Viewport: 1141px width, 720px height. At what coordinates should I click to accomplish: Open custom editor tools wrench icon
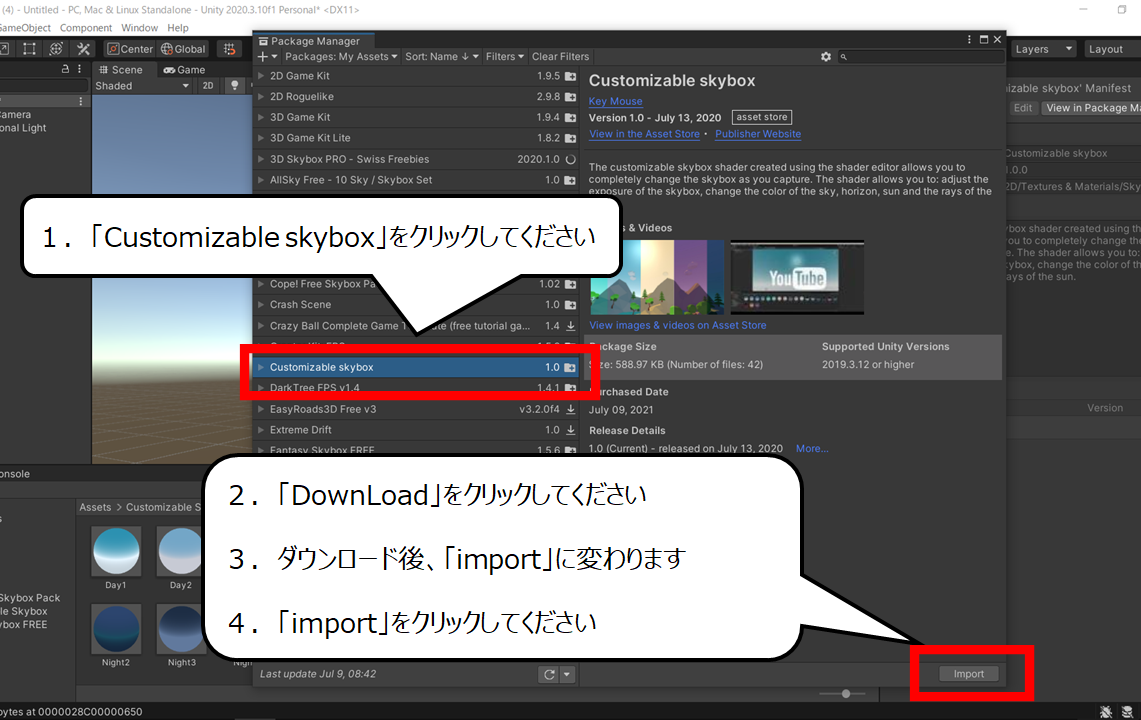click(84, 49)
